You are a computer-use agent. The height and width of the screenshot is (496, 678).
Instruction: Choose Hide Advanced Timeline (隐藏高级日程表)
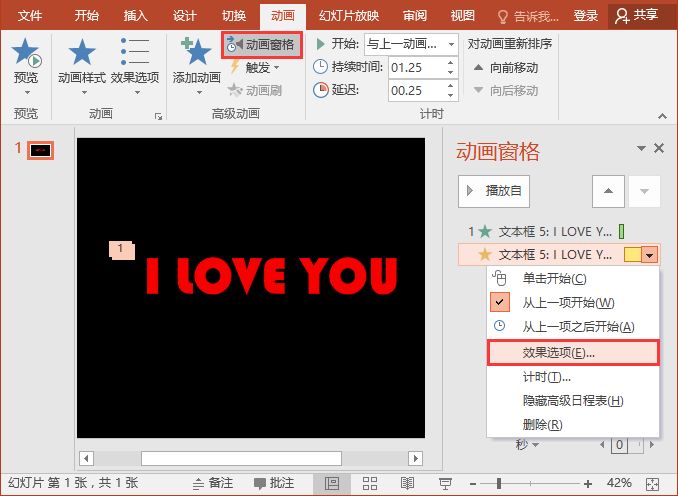click(x=573, y=401)
